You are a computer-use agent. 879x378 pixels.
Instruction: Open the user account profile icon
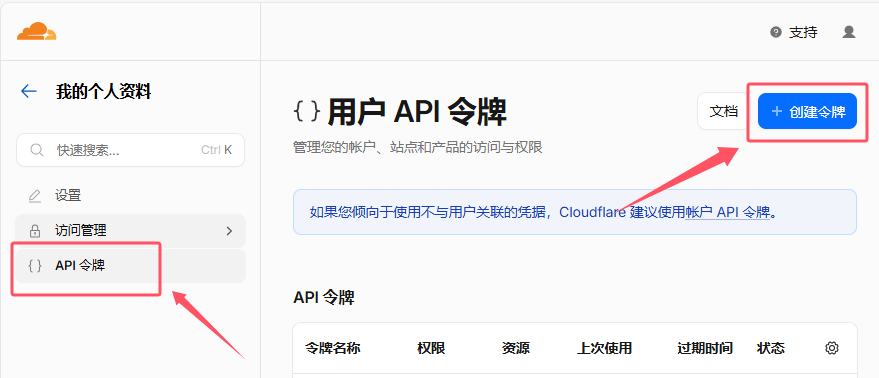point(849,32)
